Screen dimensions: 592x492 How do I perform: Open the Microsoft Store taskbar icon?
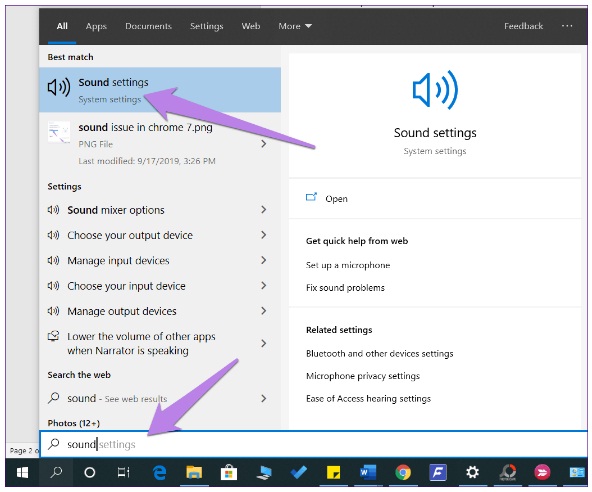pyautogui.click(x=228, y=472)
